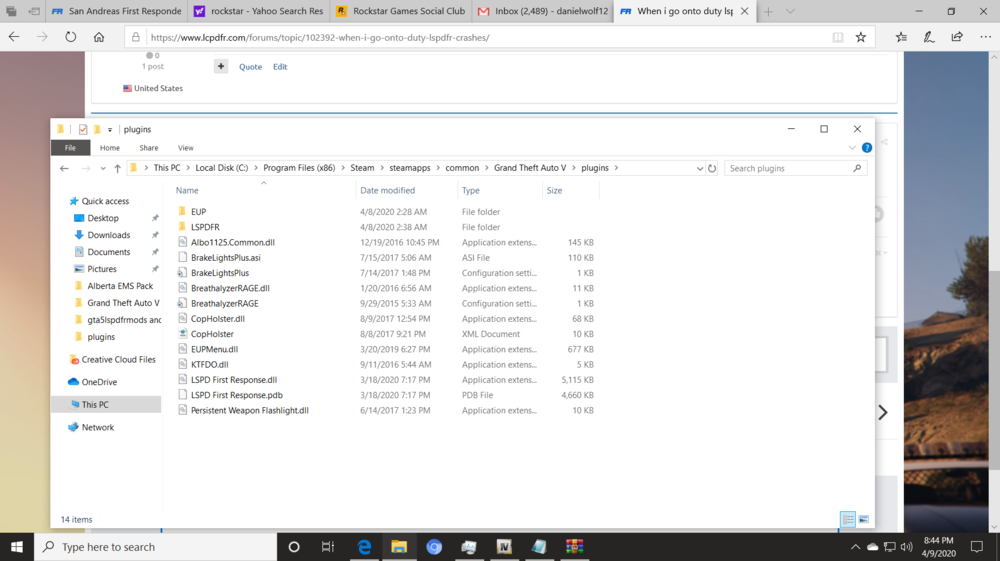
Task: Click the steamapps breadcrumb segment
Action: [409, 168]
